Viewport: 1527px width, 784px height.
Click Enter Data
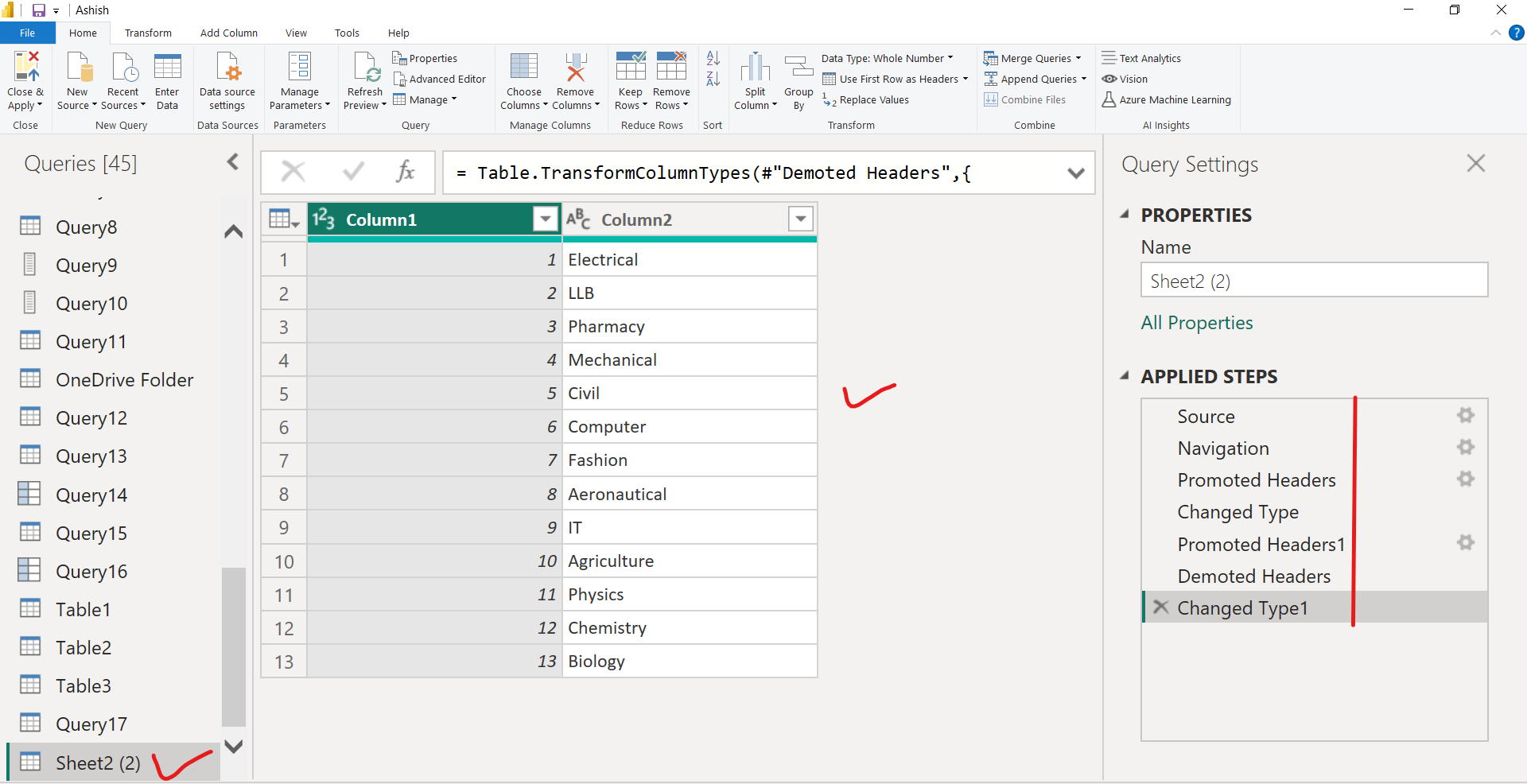[167, 80]
